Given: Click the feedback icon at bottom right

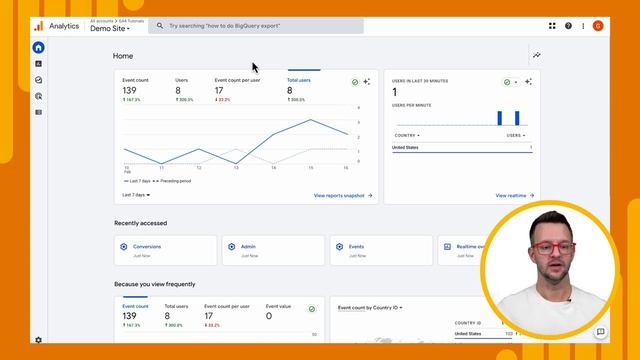Looking at the screenshot, I should [x=600, y=331].
